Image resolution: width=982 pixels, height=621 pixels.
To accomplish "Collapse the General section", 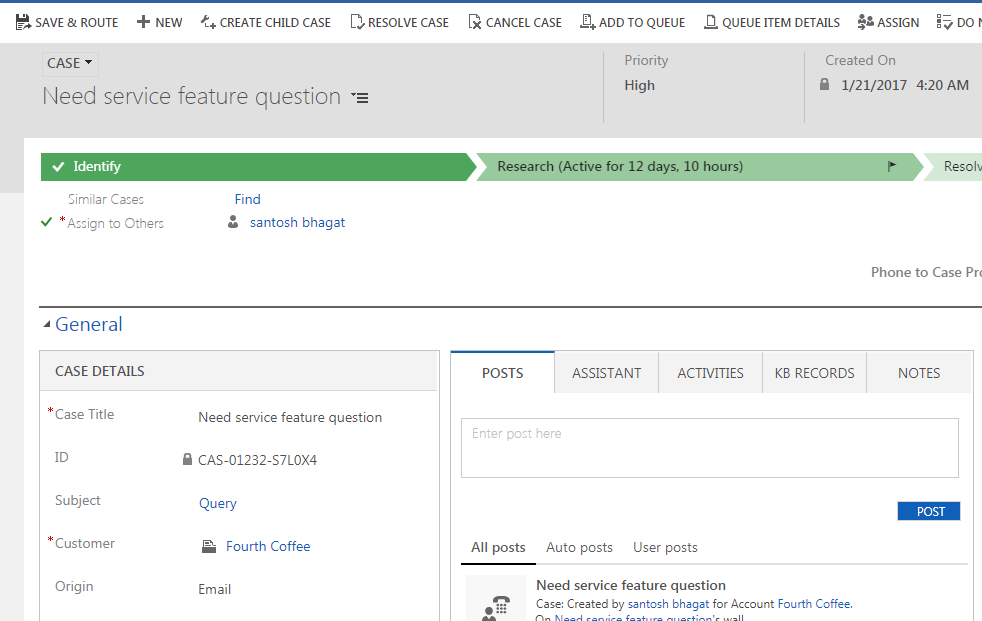I will [48, 325].
